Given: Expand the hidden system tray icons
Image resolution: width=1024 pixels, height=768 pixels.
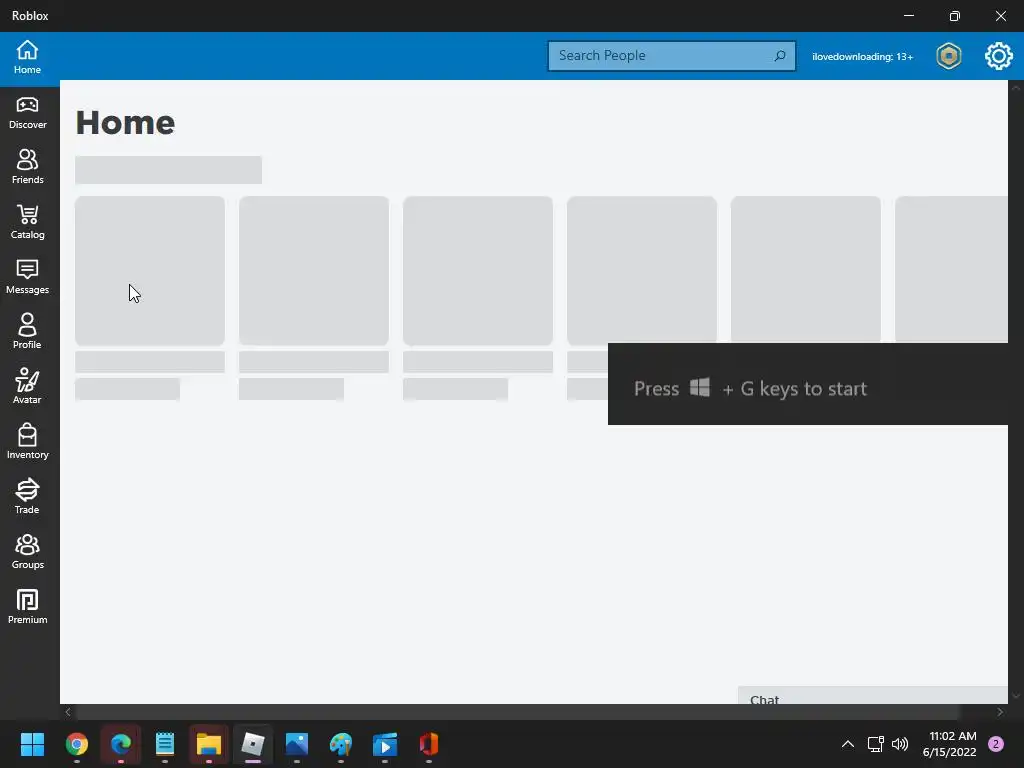Looking at the screenshot, I should 848,744.
